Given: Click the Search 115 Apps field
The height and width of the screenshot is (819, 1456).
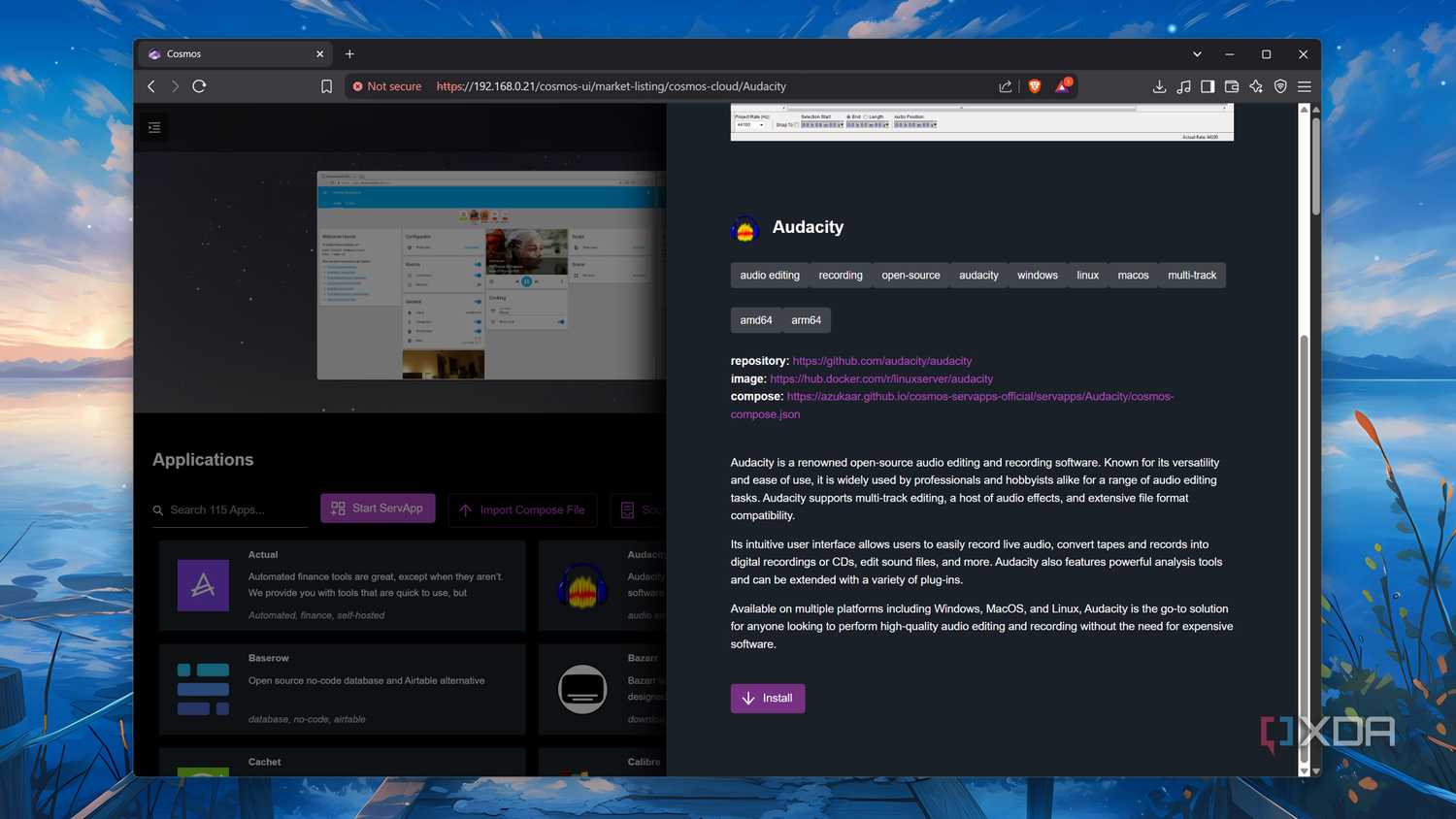Looking at the screenshot, I should pos(230,510).
